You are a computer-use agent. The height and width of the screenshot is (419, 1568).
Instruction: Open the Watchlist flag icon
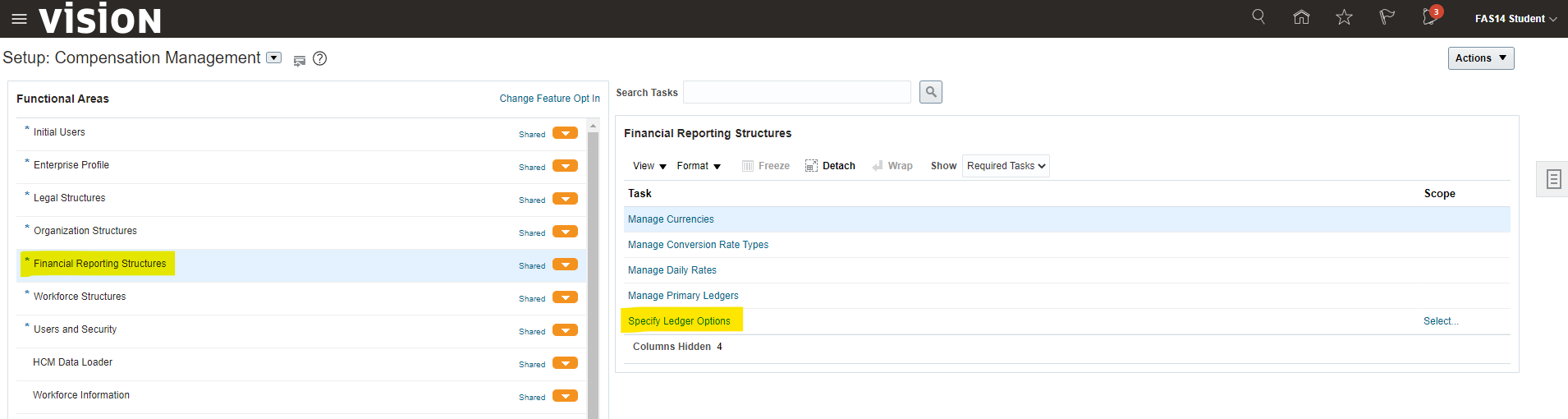point(1387,17)
